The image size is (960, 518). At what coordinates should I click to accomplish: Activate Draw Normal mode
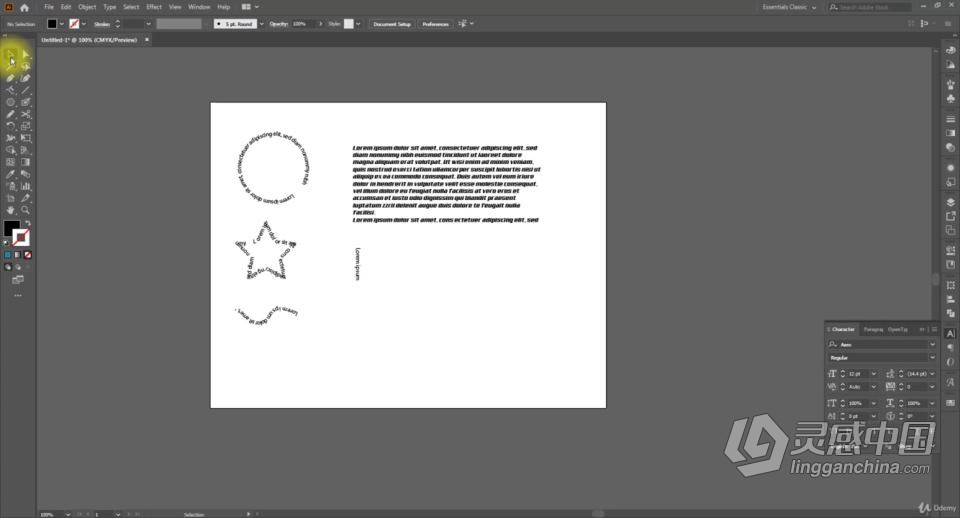pyautogui.click(x=8, y=267)
